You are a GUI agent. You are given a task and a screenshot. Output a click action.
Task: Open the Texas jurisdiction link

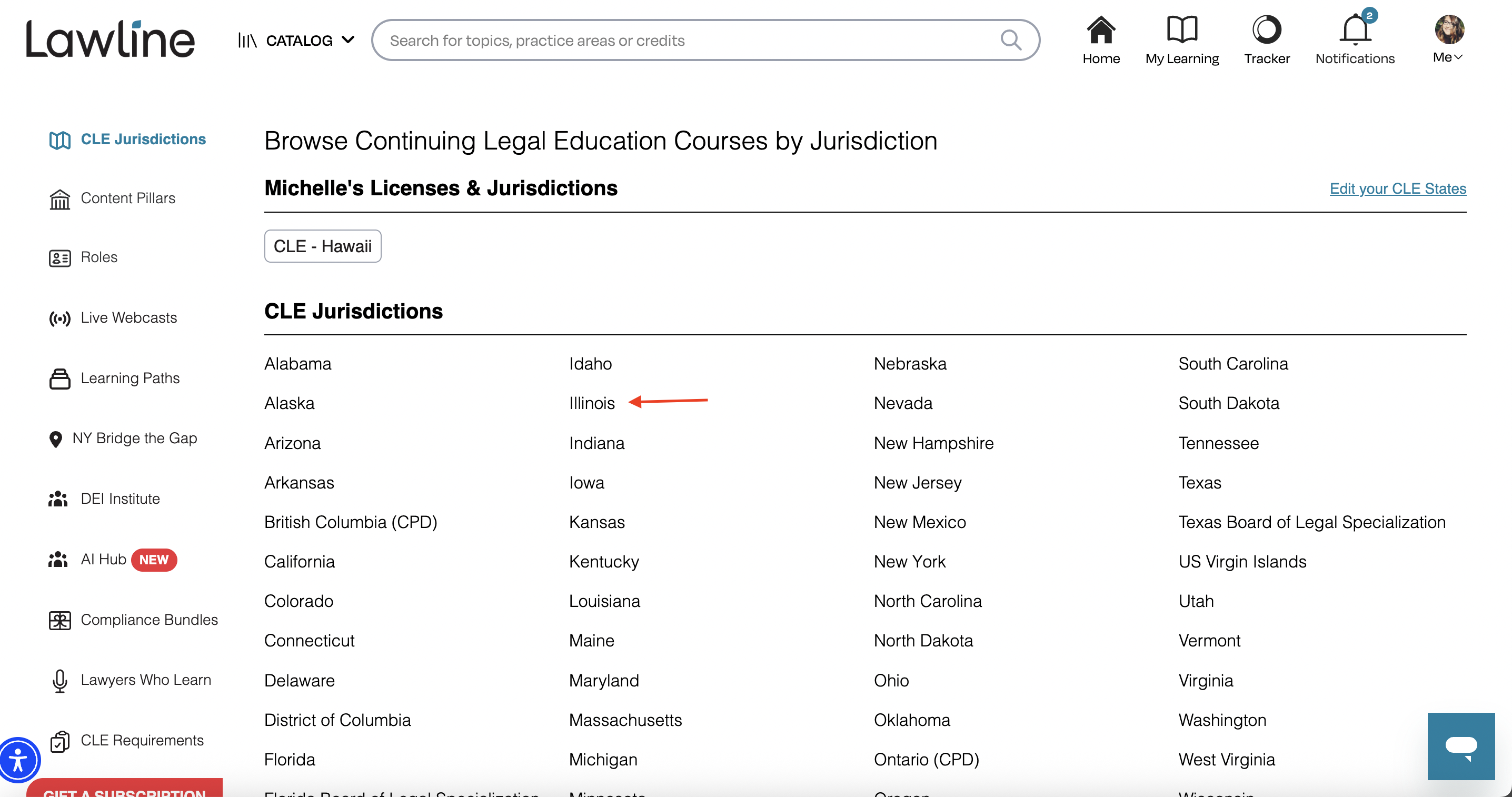pyautogui.click(x=1200, y=482)
